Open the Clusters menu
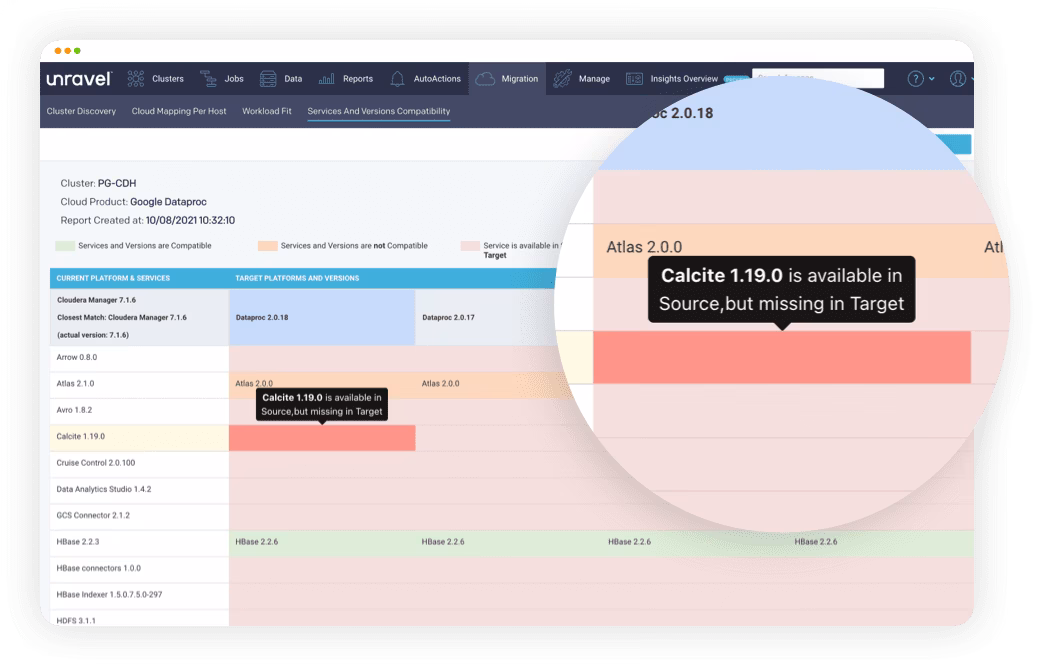Screen dimensions: 1040x666 [x=168, y=79]
